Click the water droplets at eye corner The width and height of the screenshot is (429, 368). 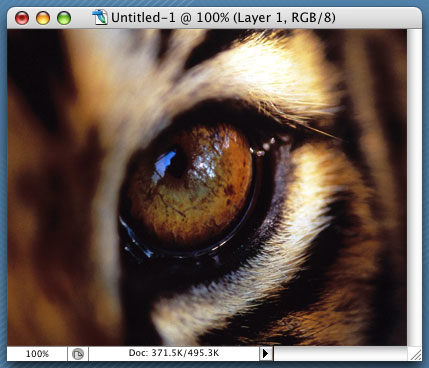pyautogui.click(x=266, y=147)
